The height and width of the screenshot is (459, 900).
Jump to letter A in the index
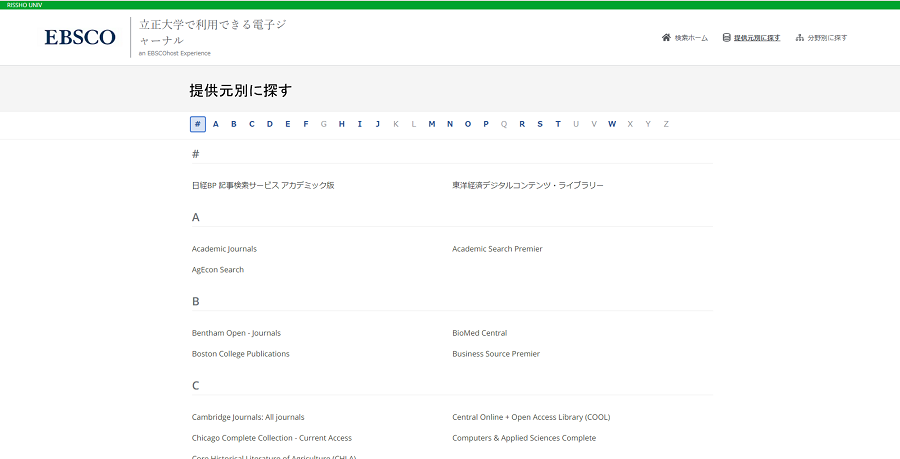tap(216, 124)
